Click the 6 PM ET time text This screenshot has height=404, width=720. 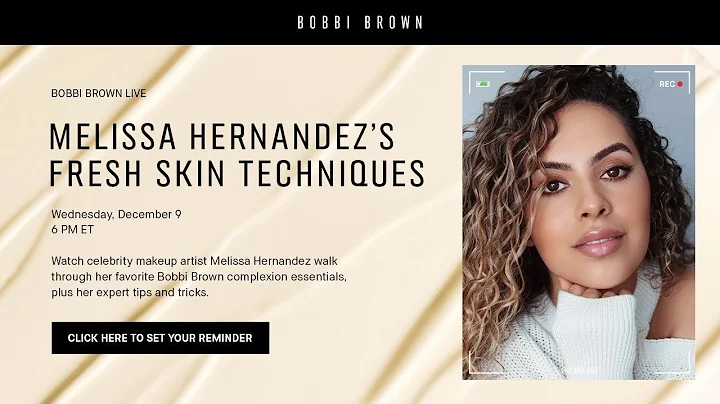[73, 230]
